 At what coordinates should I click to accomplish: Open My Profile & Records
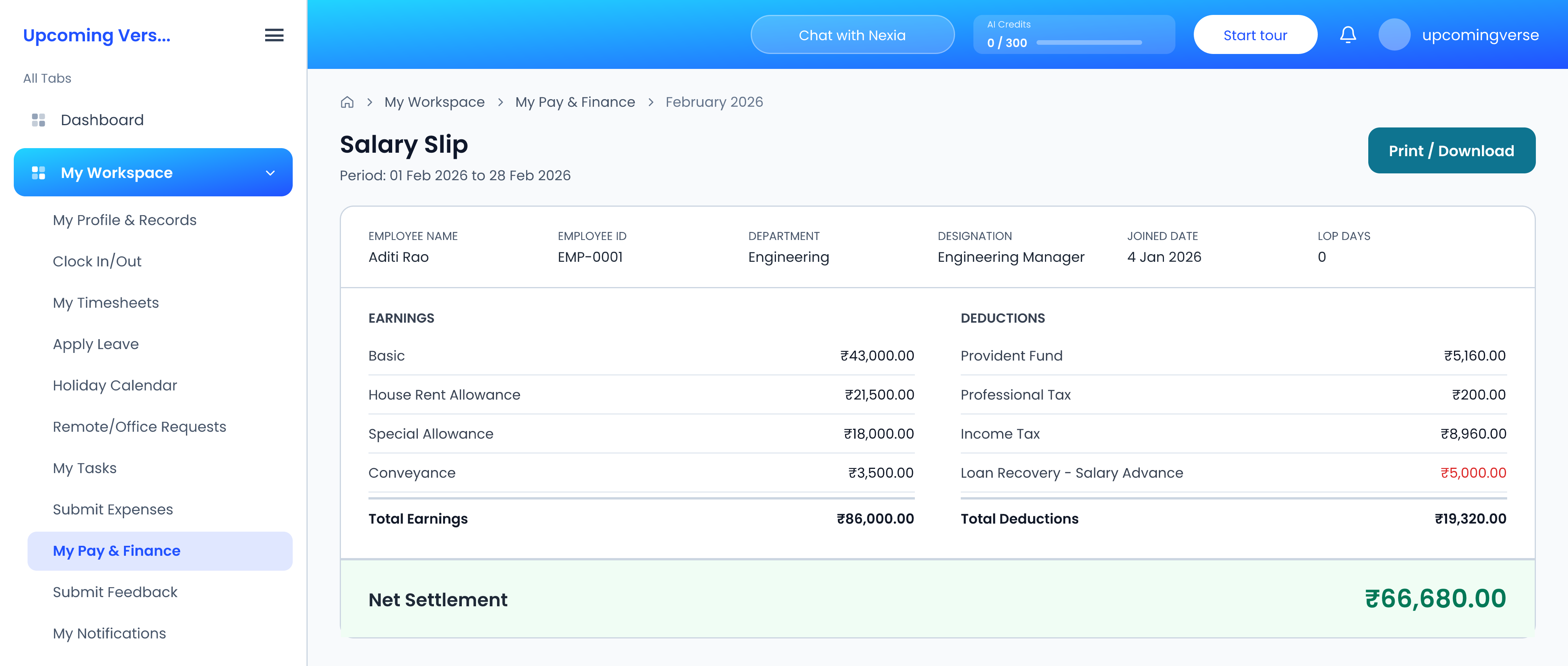pos(124,220)
